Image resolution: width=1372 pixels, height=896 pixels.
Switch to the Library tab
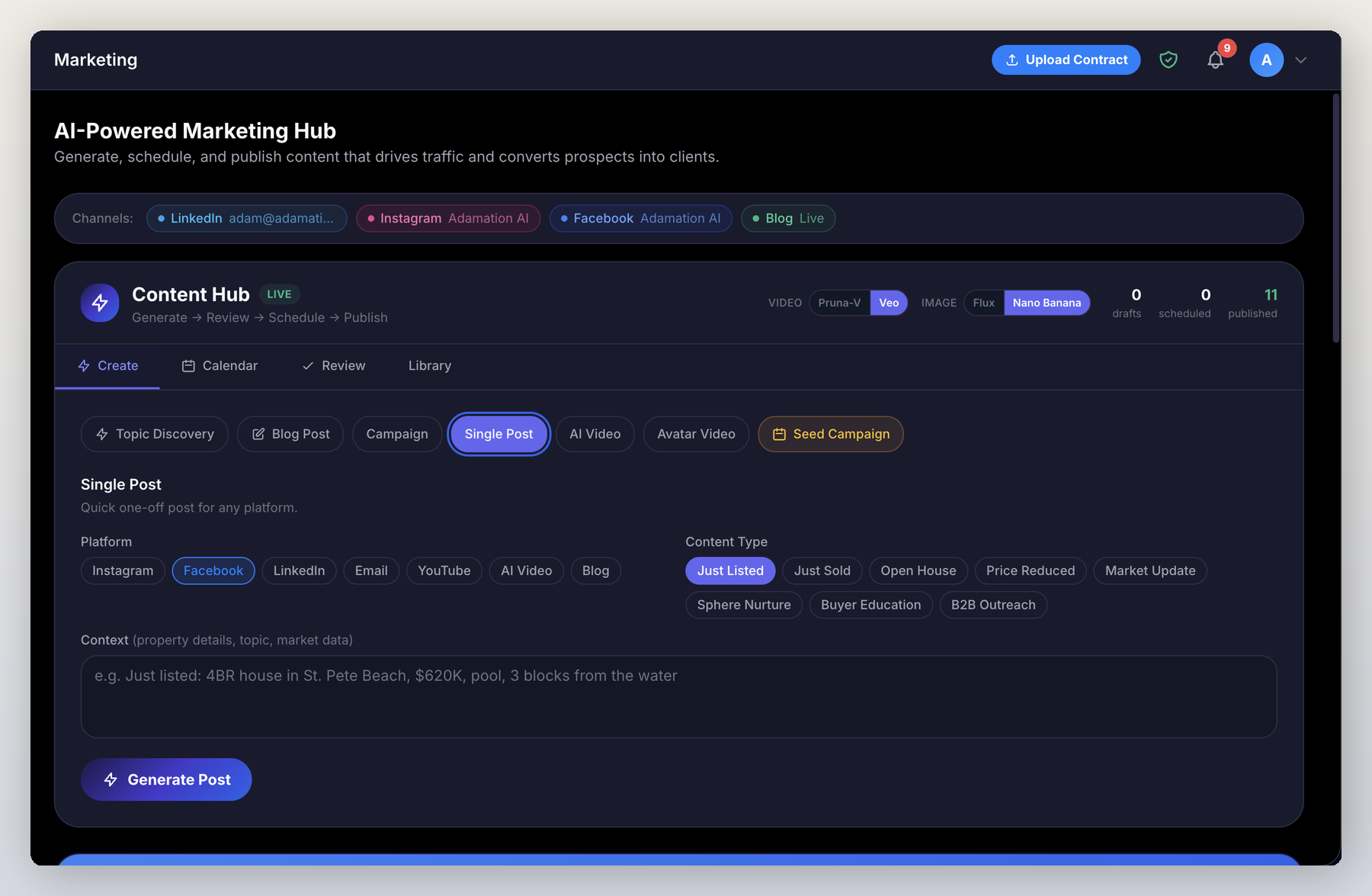[429, 365]
